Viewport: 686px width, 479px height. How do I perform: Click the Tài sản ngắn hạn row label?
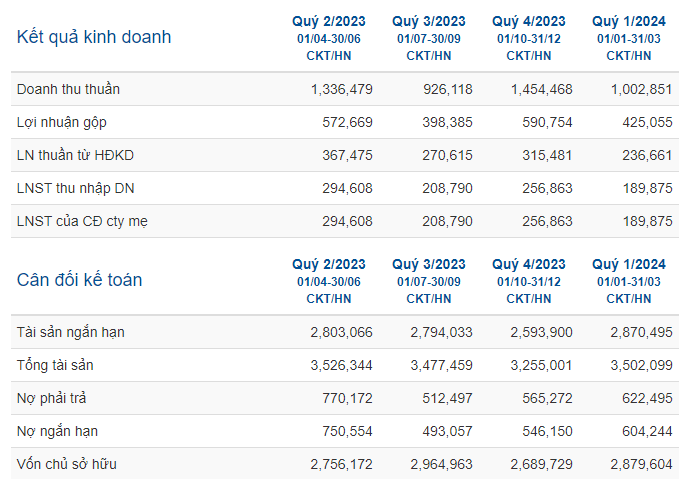click(x=71, y=332)
